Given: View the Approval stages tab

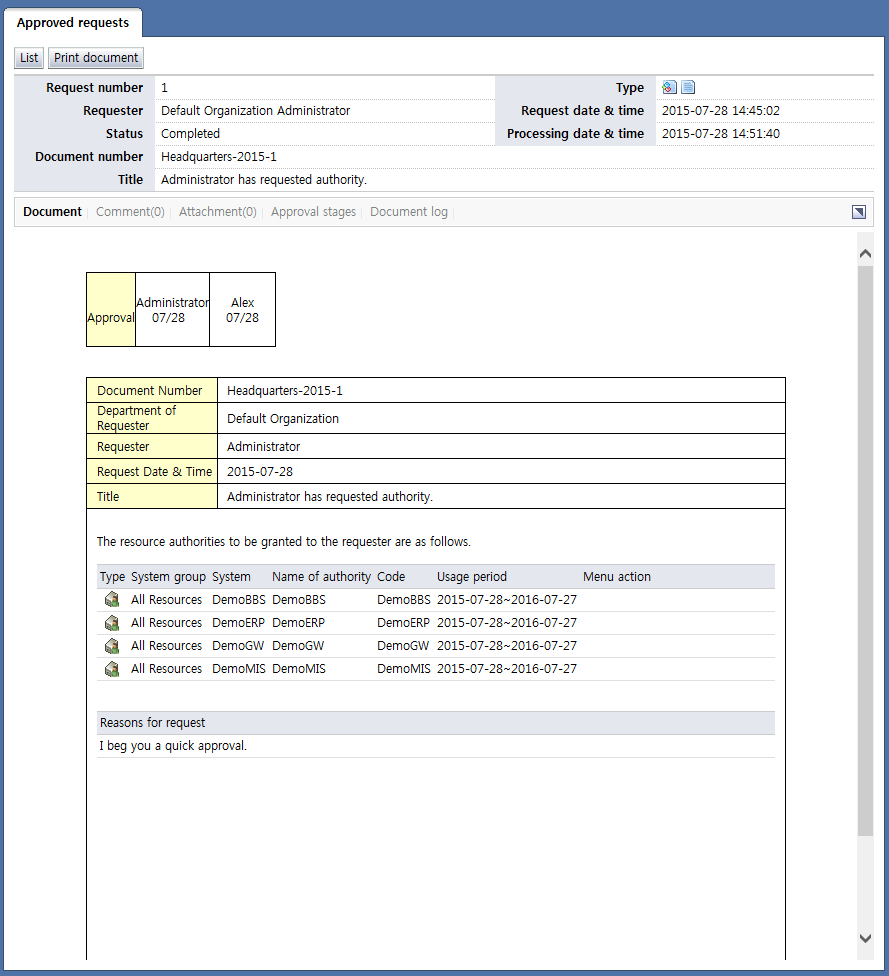Looking at the screenshot, I should [x=313, y=212].
